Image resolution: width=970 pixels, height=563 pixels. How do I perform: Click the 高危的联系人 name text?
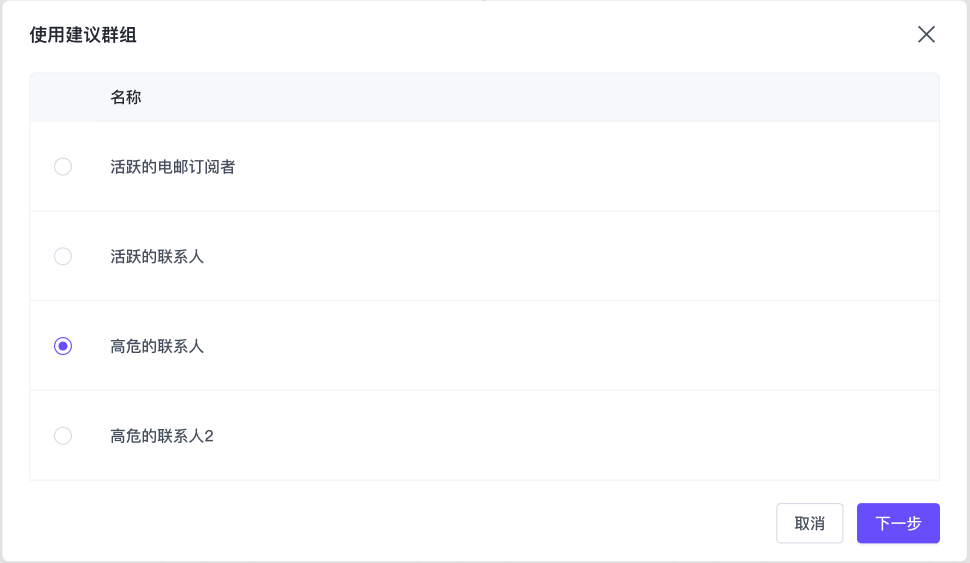click(x=157, y=346)
